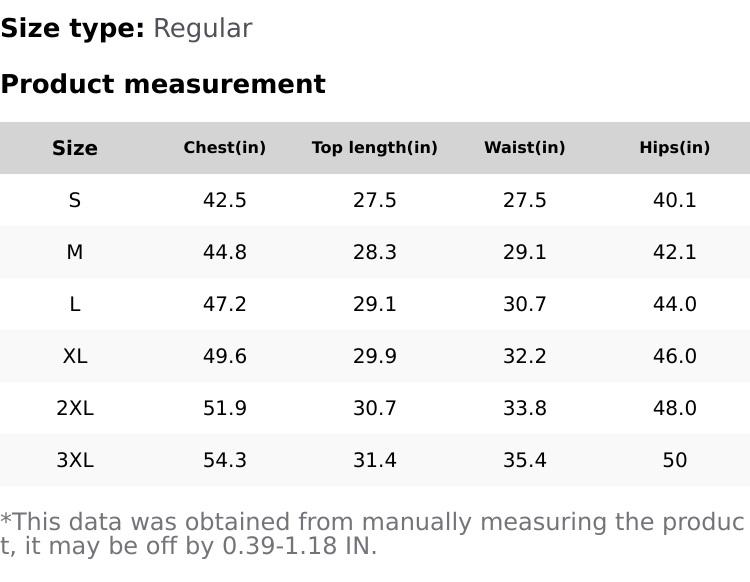
Task: Select chest value 51.9 for 2XL
Action: 225,408
